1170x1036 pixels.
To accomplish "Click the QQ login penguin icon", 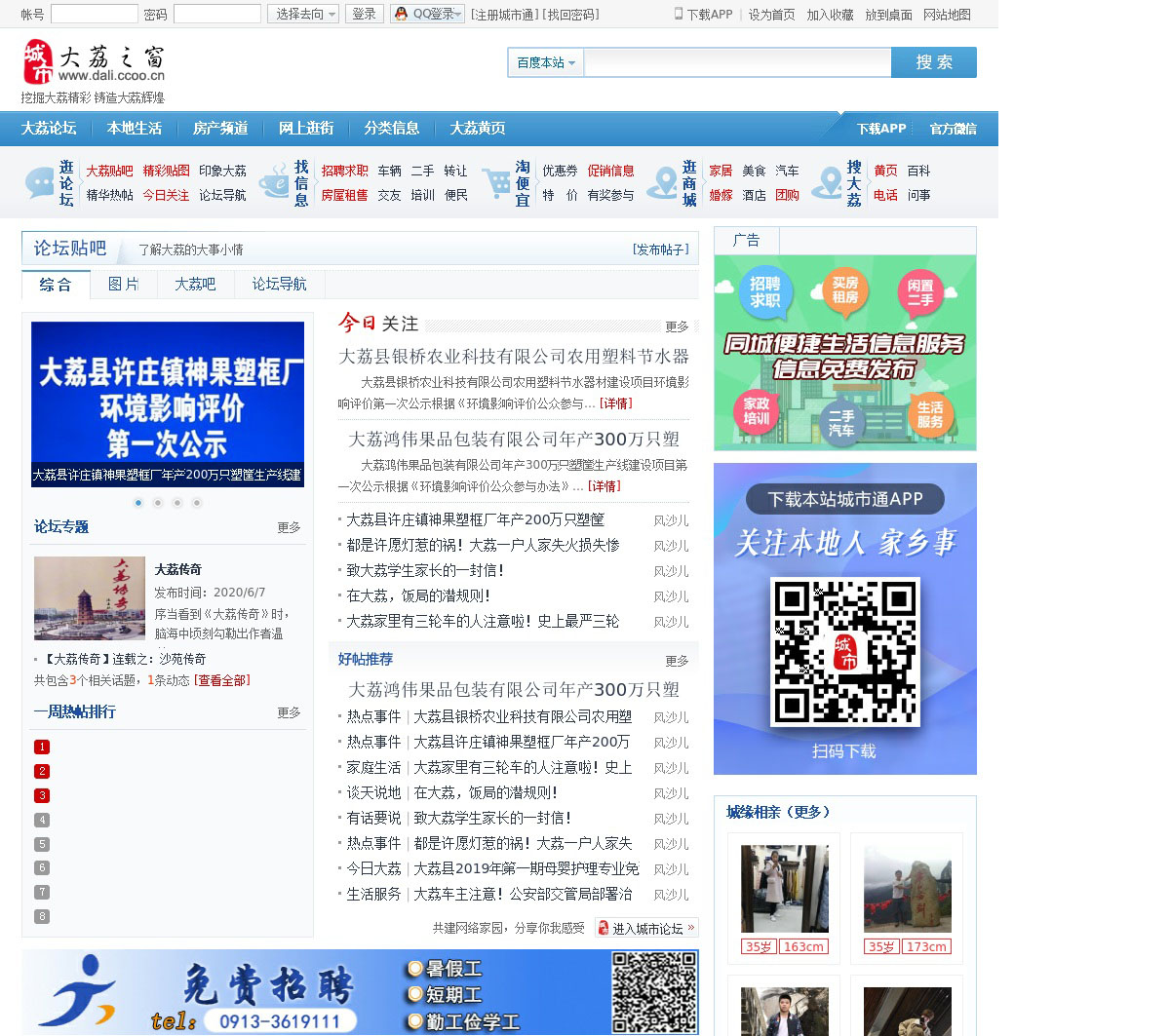I will tap(401, 14).
